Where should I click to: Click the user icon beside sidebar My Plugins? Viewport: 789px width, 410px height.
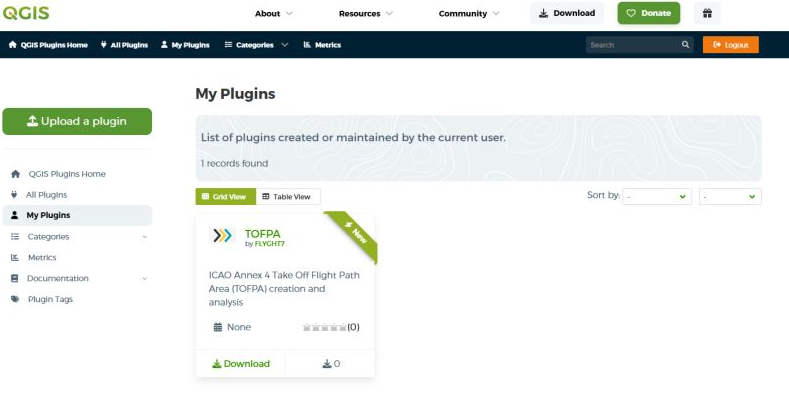[x=15, y=215]
